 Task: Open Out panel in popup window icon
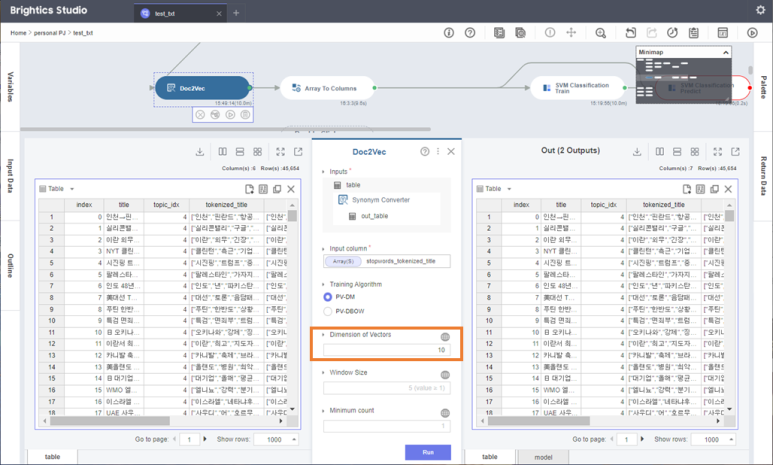pos(736,152)
